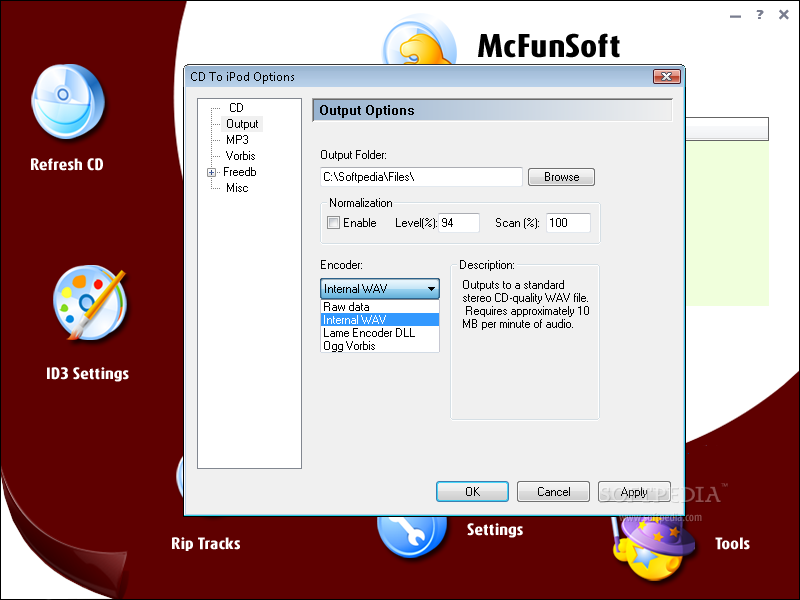Enable the Normalization checkbox
The image size is (800, 600).
[333, 223]
